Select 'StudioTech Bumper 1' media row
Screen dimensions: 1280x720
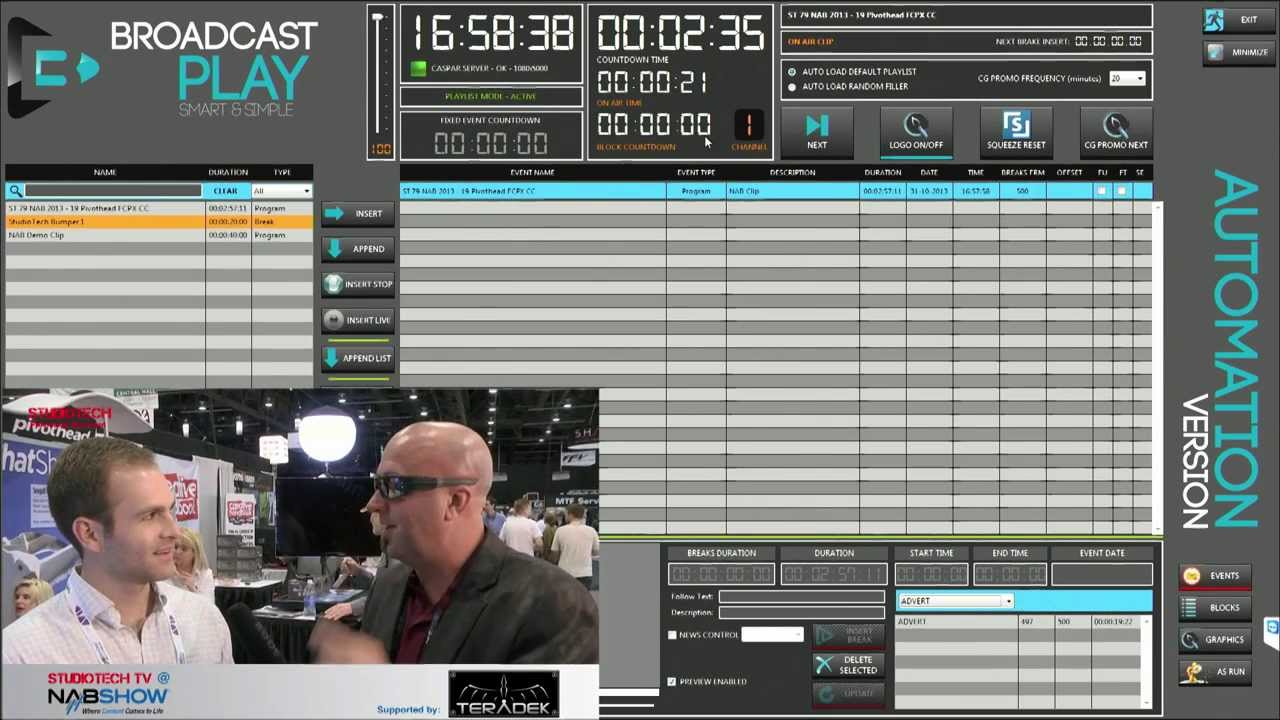point(159,221)
